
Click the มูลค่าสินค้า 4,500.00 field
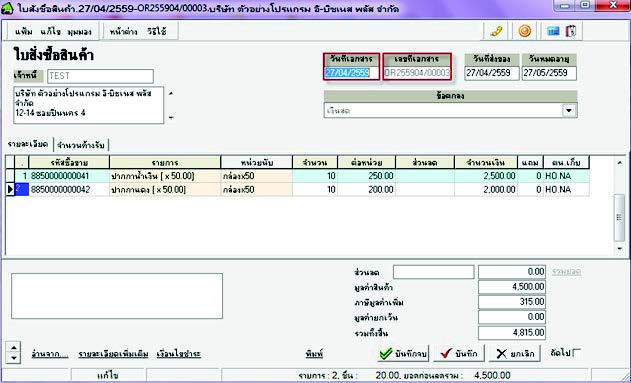512,287
